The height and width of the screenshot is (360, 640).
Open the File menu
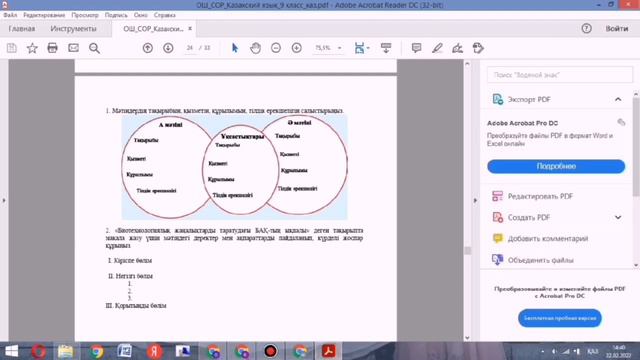[x=10, y=15]
